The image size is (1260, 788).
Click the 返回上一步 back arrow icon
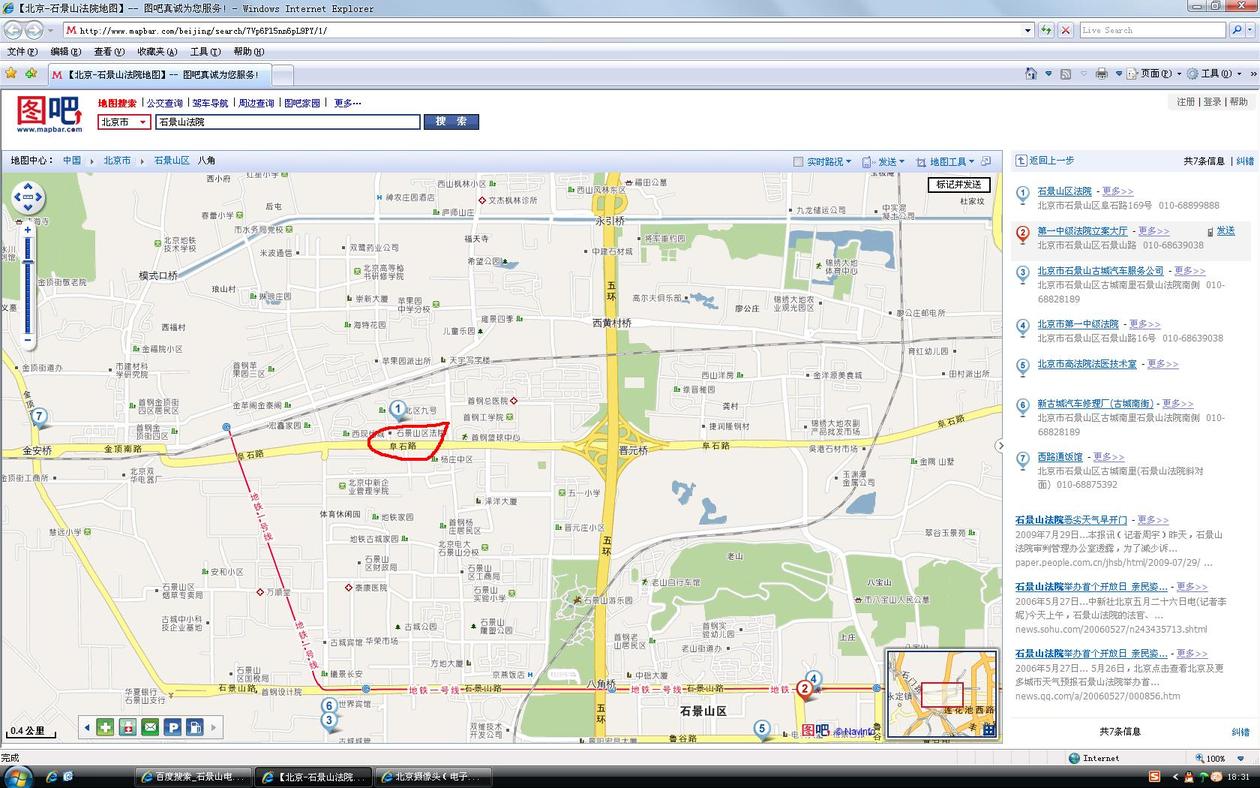pyautogui.click(x=1021, y=160)
